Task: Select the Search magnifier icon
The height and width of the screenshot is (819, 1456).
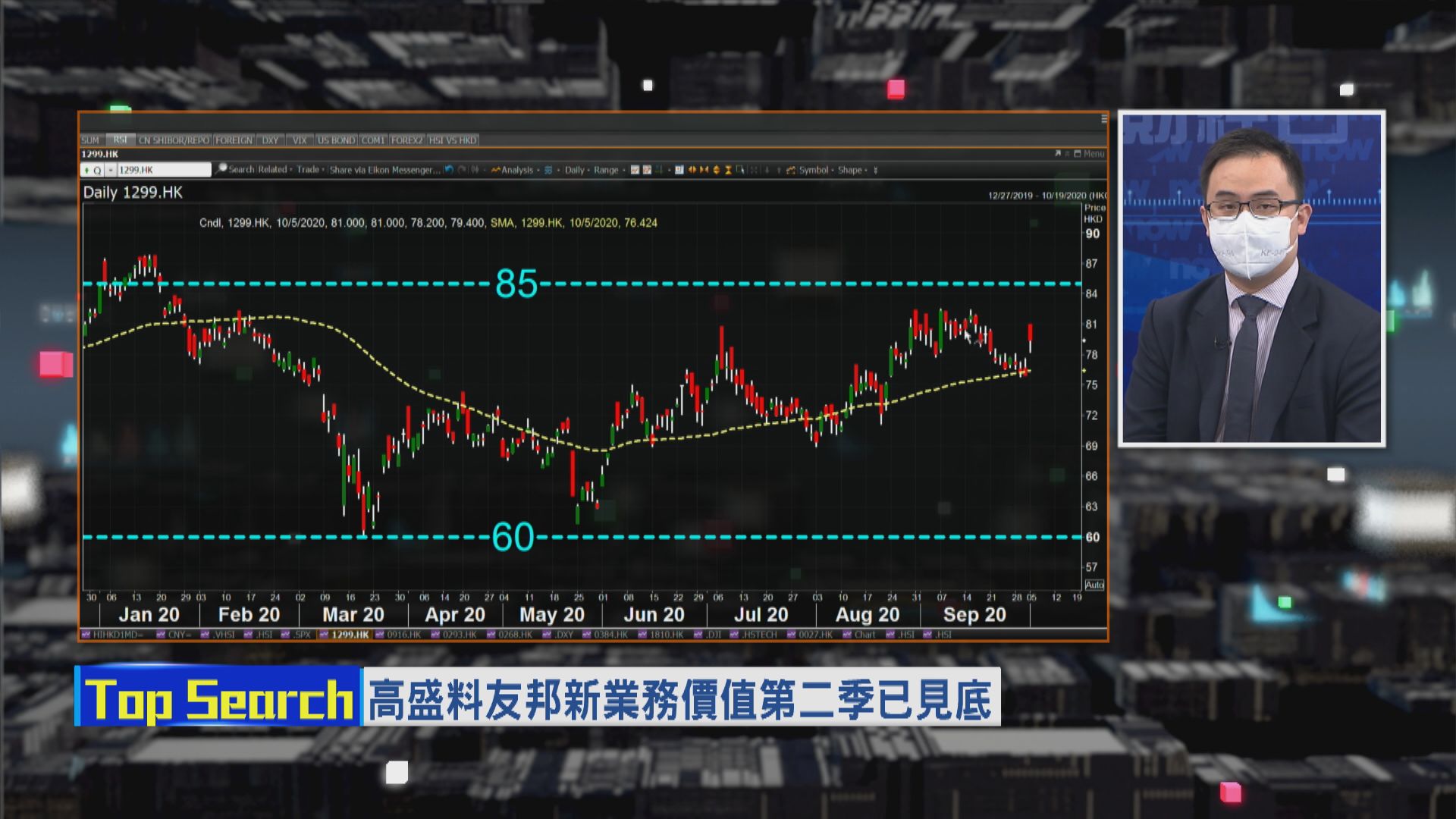Action: click(221, 169)
